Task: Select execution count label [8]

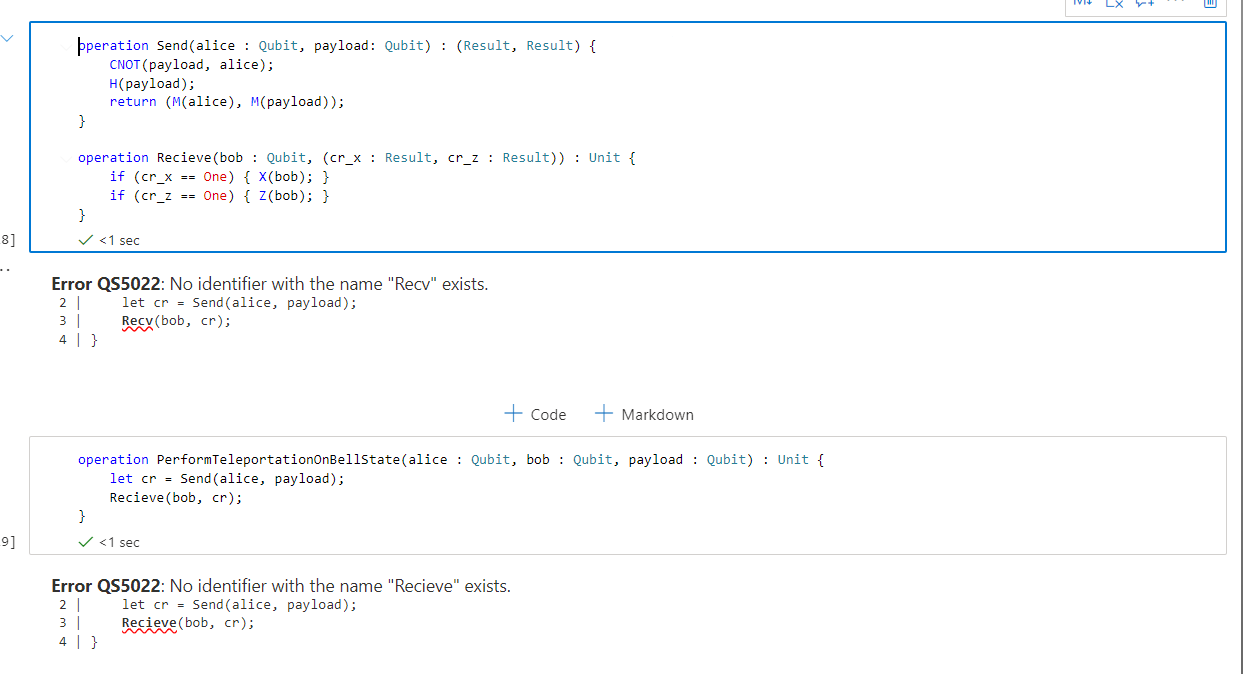Action: point(6,239)
